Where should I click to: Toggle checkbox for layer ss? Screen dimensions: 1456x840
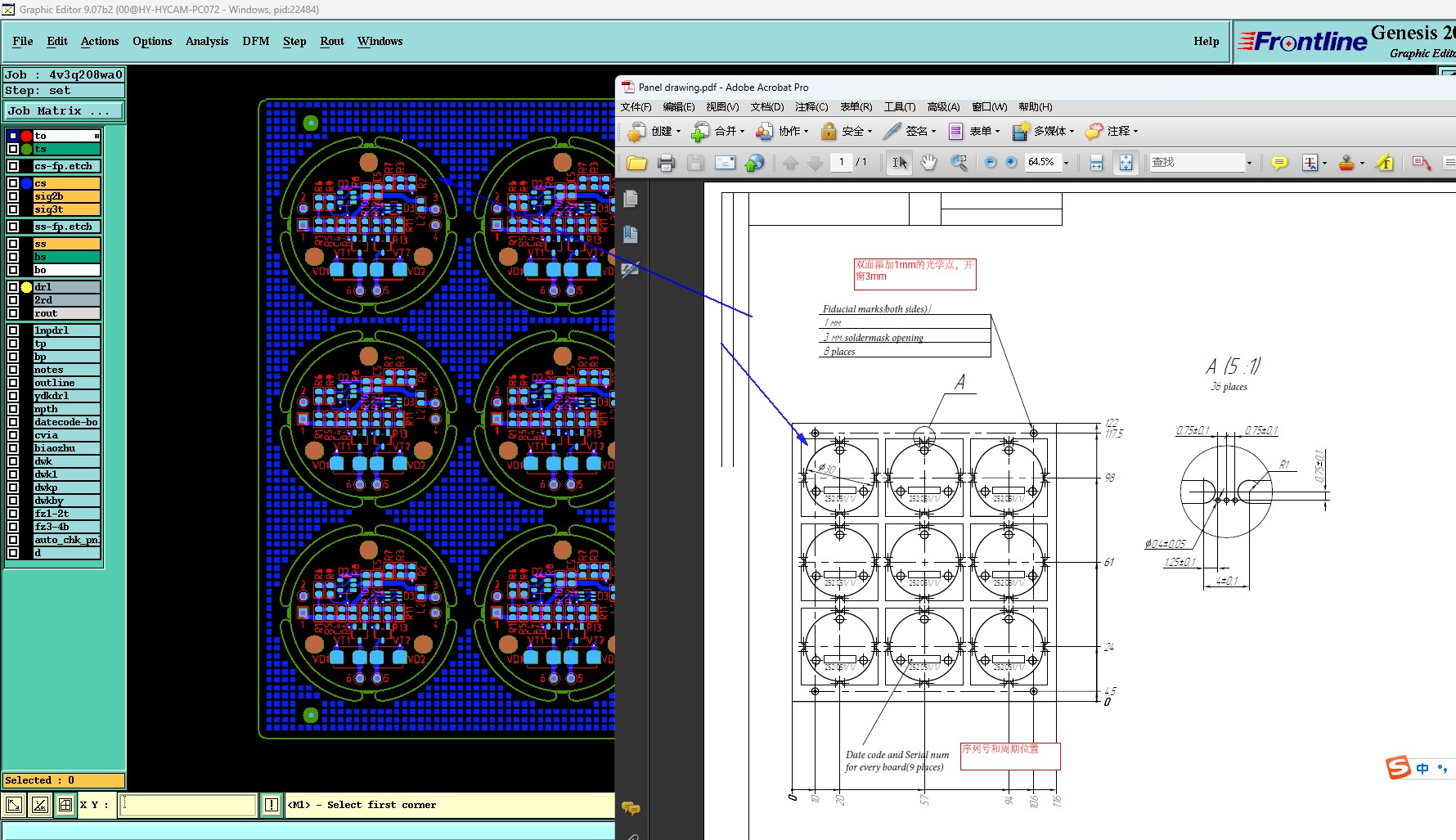(x=13, y=244)
